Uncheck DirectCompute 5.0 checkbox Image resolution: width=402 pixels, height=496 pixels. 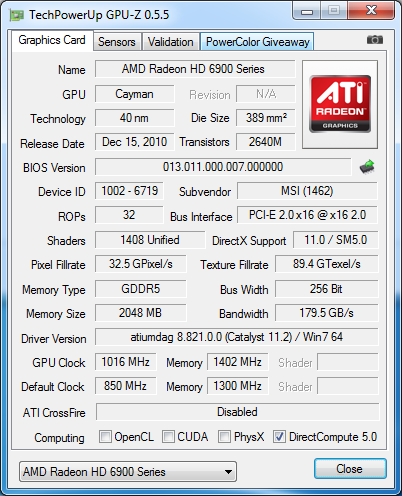point(279,436)
